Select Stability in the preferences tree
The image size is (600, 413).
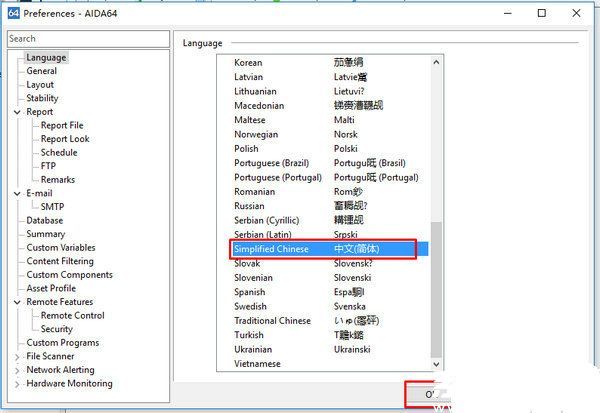42,98
